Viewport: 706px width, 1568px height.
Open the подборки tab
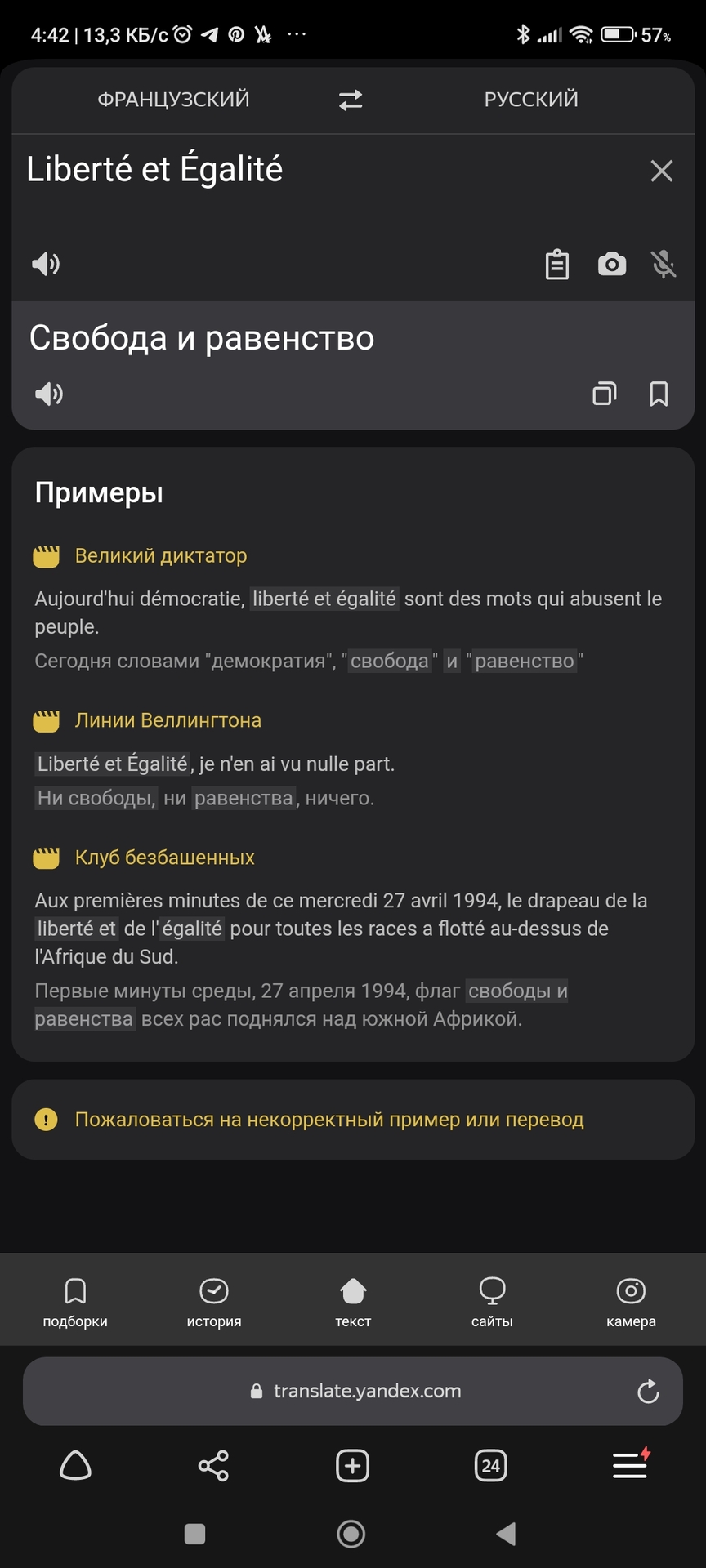point(75,1302)
